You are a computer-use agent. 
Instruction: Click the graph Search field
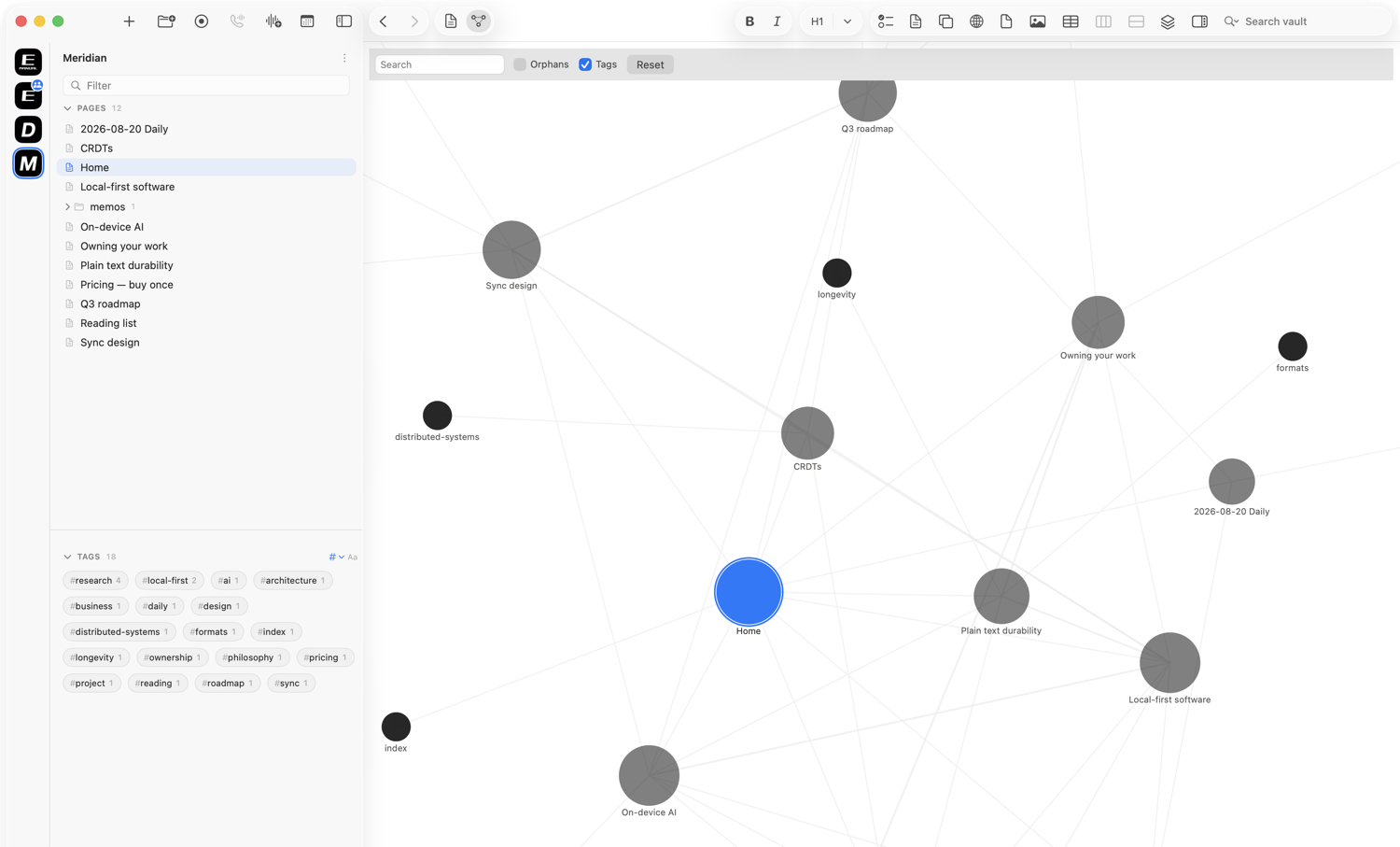point(440,64)
